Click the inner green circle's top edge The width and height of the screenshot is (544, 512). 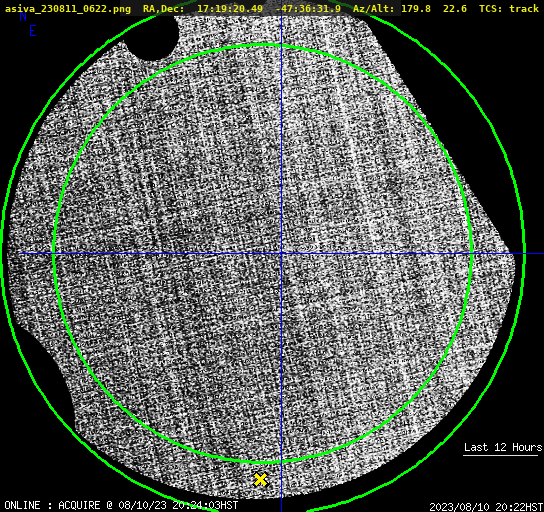click(263, 45)
